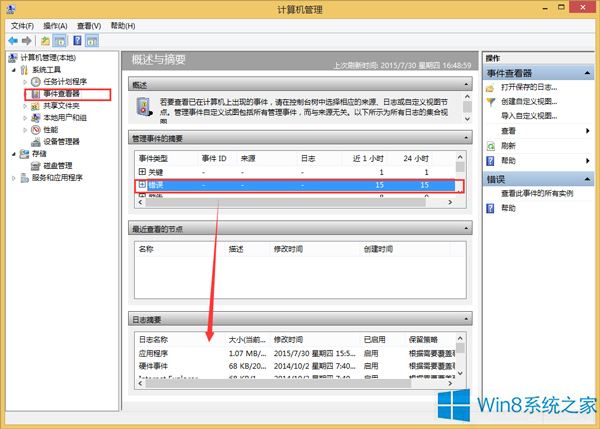Open the 帮助(H) menu
Viewport: 600px width, 429px height.
tap(123, 26)
